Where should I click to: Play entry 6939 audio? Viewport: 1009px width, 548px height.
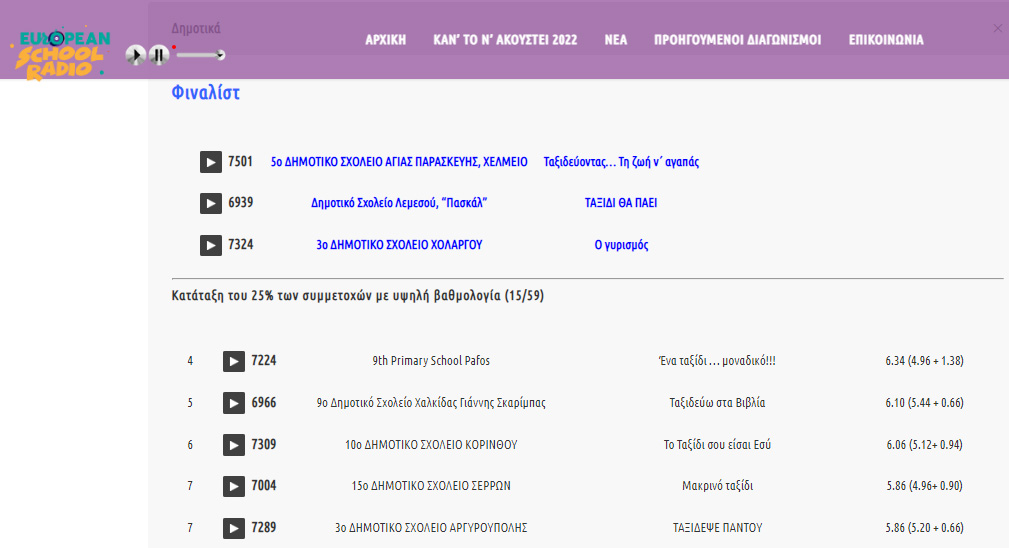[x=210, y=203]
